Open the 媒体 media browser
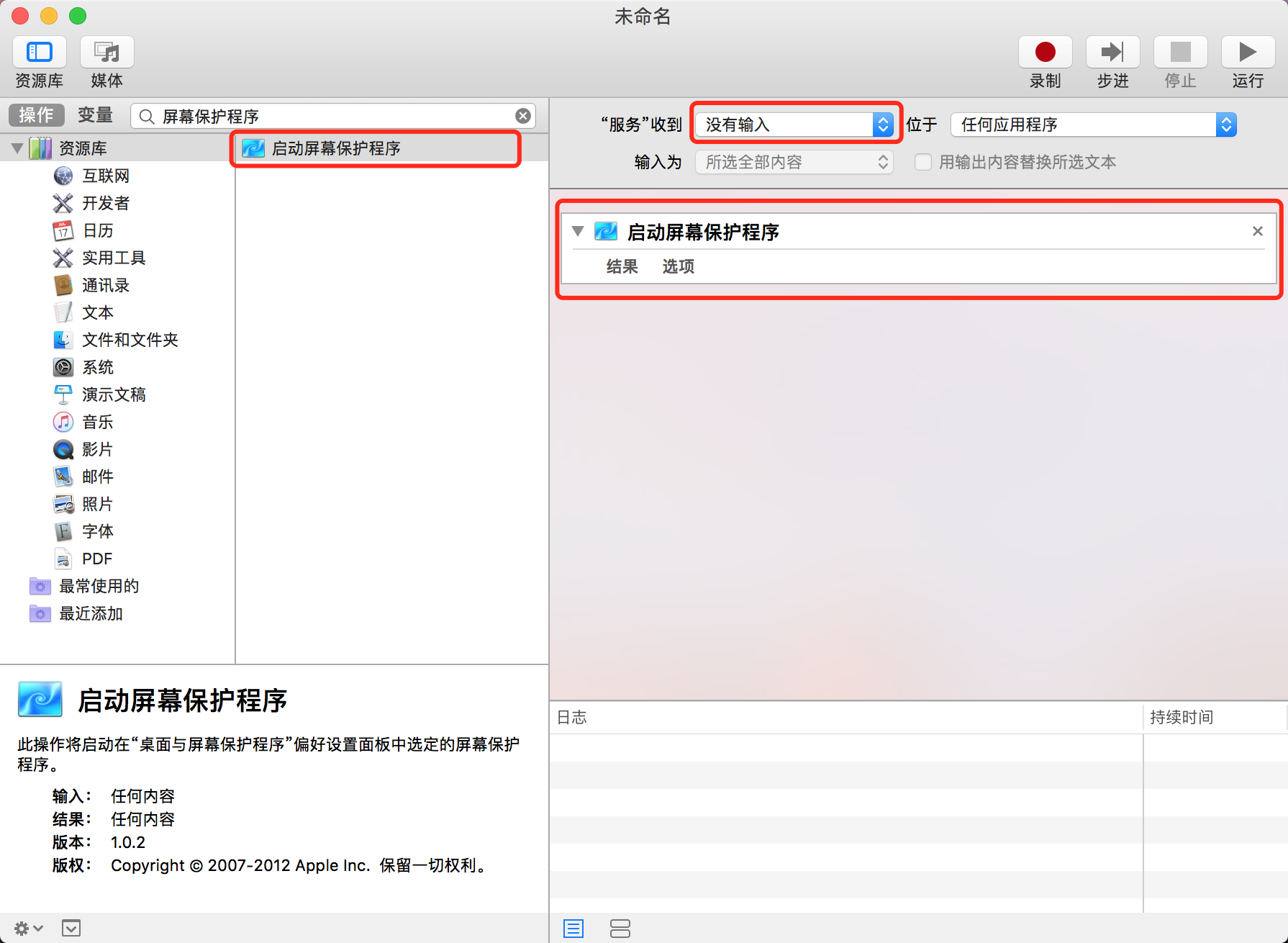 [106, 53]
